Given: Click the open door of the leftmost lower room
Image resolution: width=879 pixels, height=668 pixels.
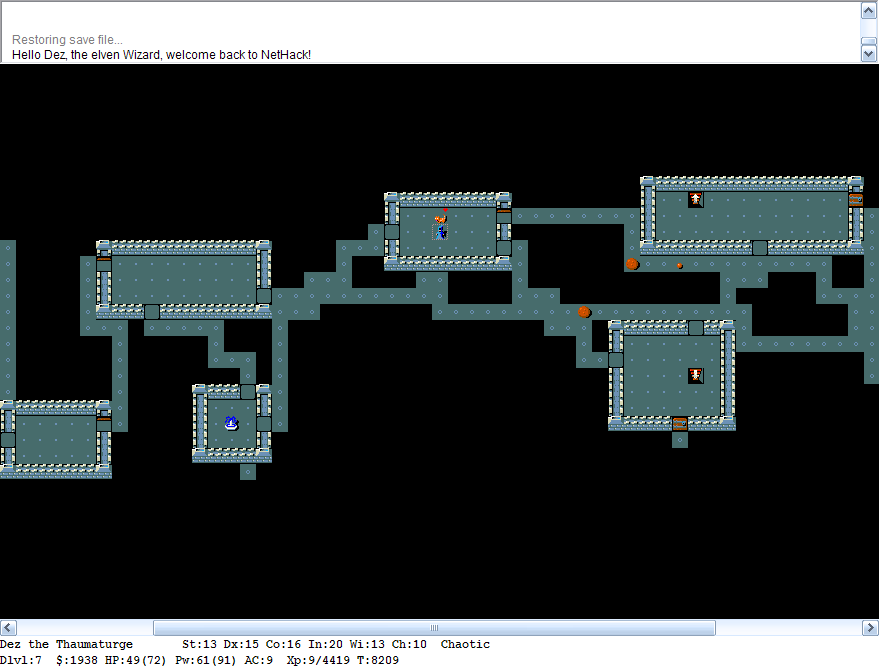Looking at the screenshot, I should pos(104,424).
